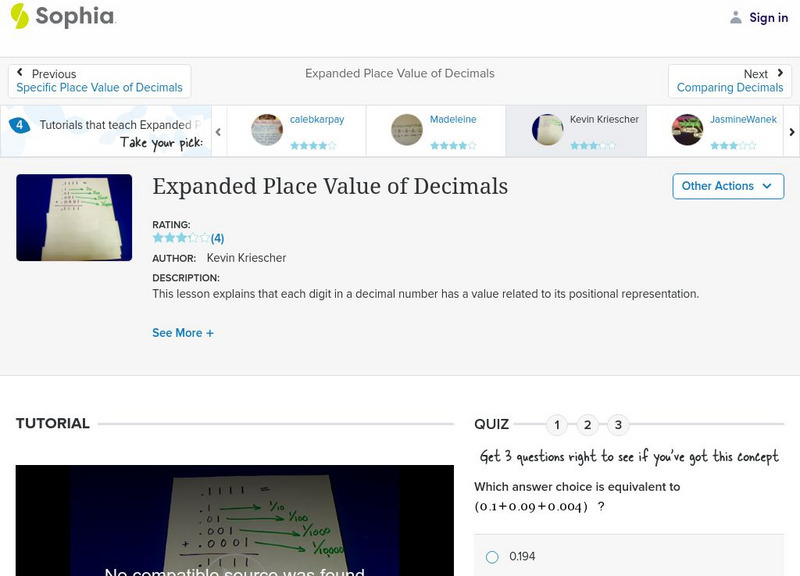Image resolution: width=800 pixels, height=576 pixels.
Task: Click calebkarpay's avatar thumbnail
Action: click(267, 130)
